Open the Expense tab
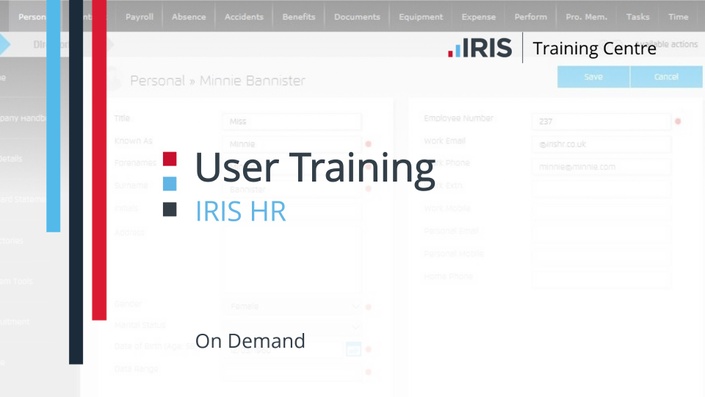 click(x=478, y=17)
